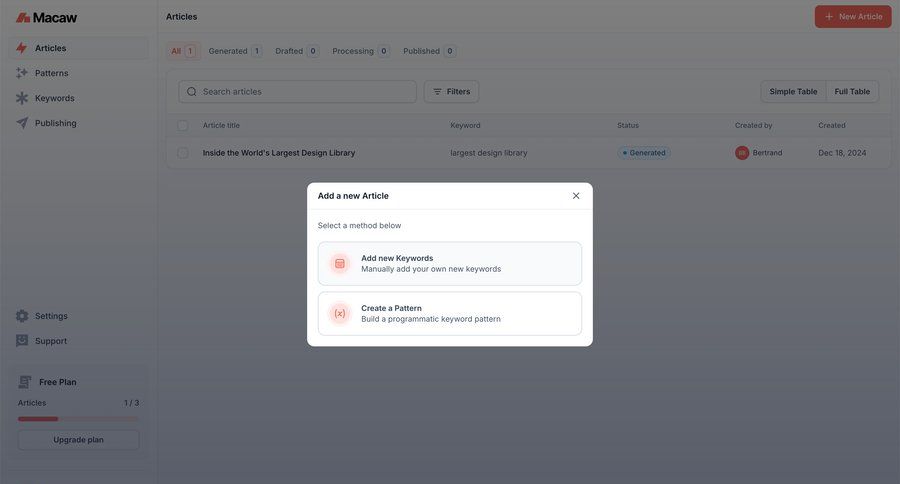
Task: Click the Generated status badge
Action: 644,153
